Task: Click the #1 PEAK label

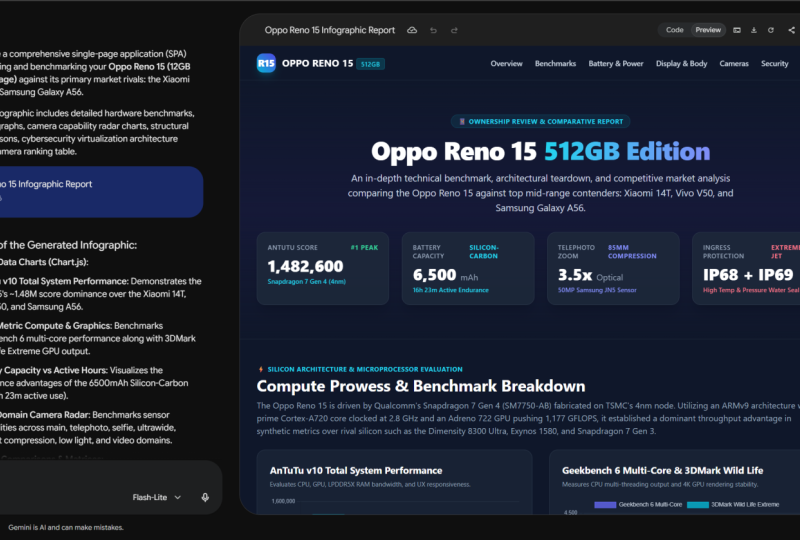Action: coord(364,248)
